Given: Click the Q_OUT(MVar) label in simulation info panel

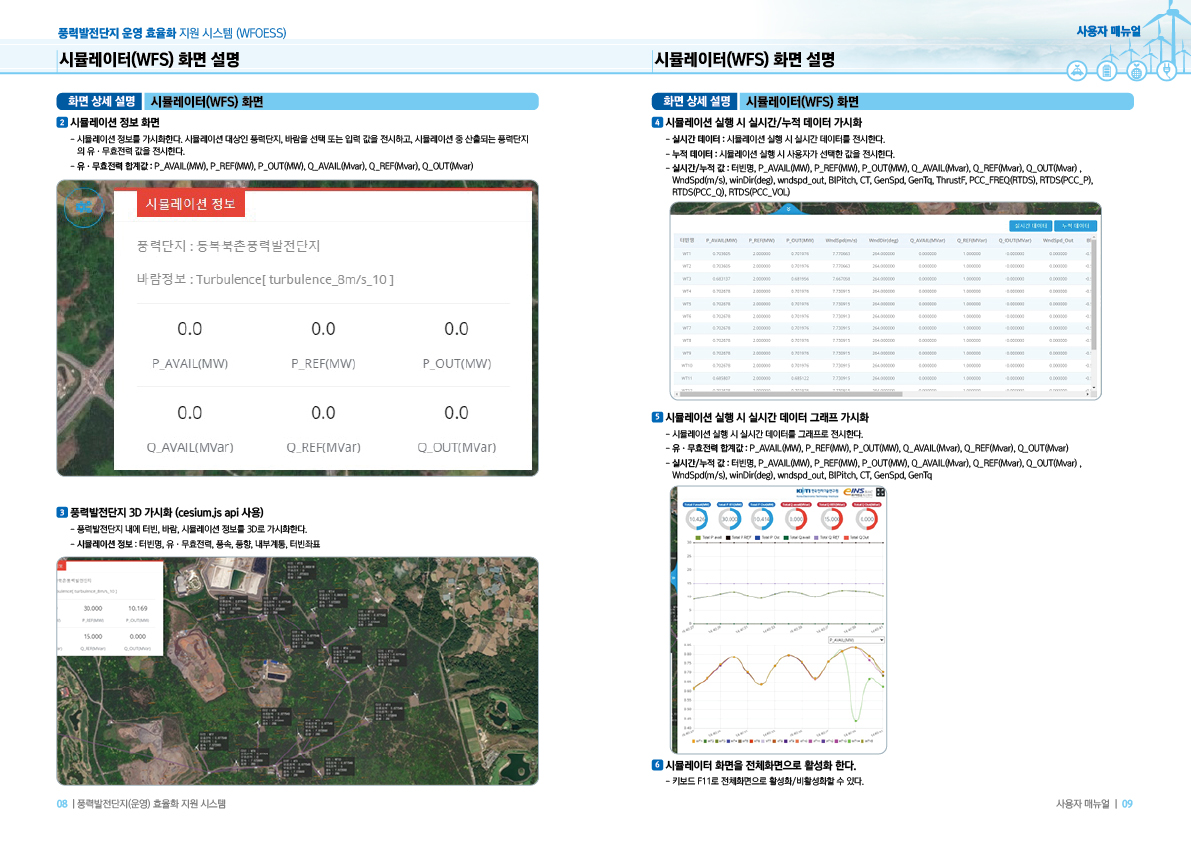Looking at the screenshot, I should pyautogui.click(x=456, y=448).
